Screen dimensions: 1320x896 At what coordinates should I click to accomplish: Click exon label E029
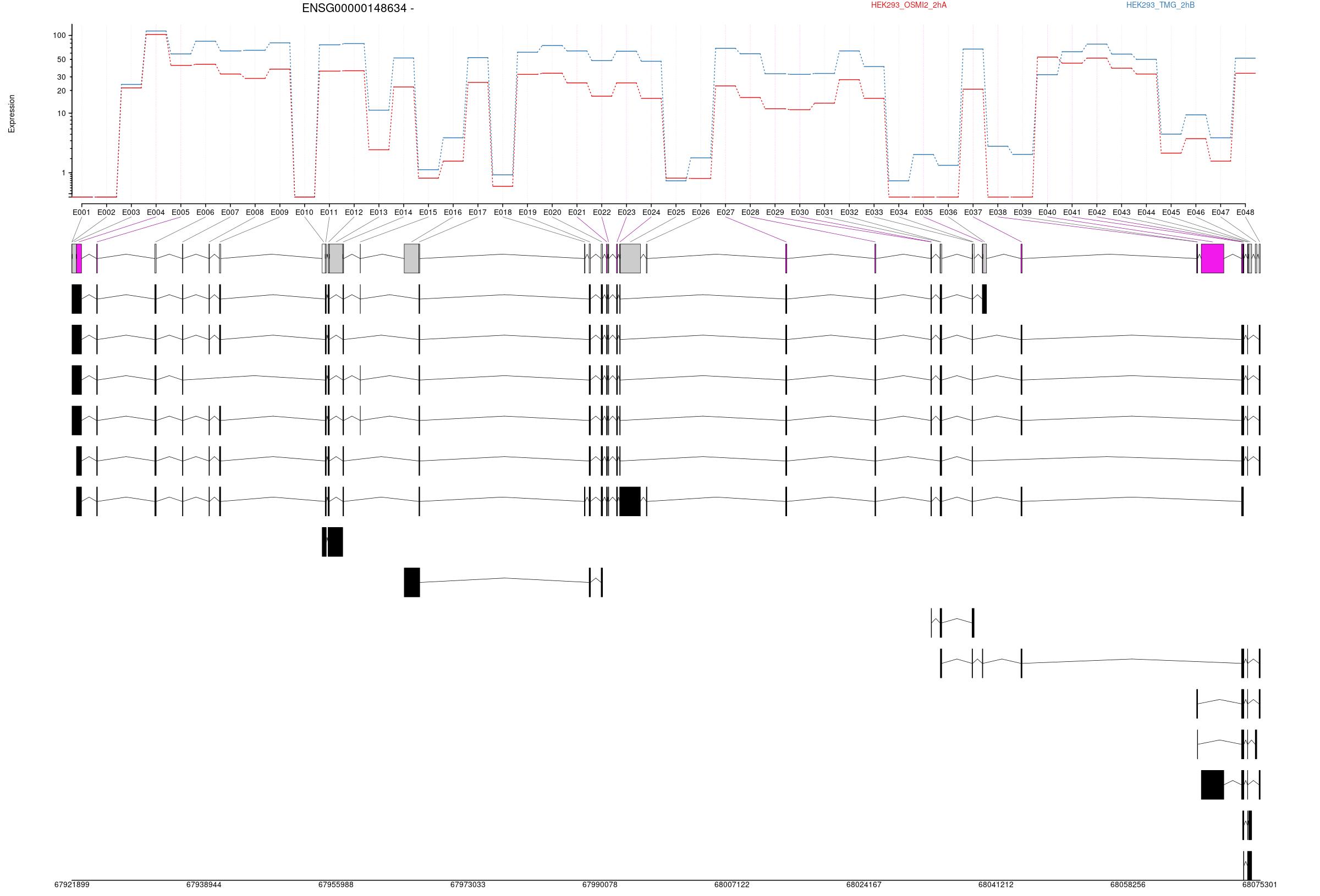coord(776,212)
